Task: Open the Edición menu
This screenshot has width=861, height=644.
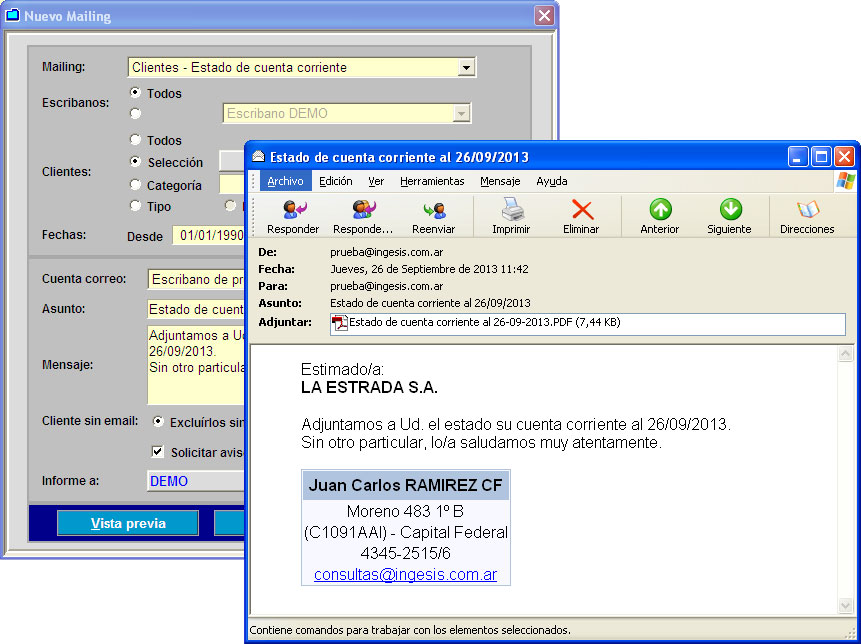Action: [x=336, y=181]
